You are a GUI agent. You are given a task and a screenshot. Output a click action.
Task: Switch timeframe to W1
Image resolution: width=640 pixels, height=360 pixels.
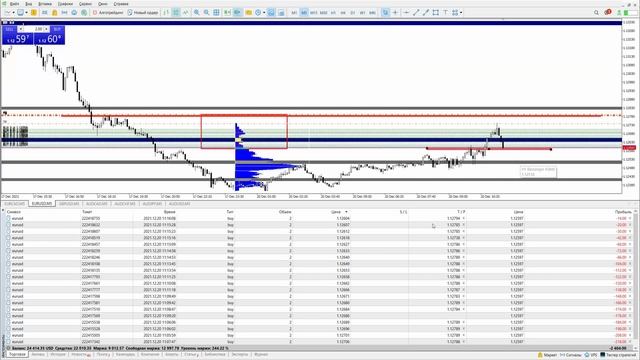[362, 13]
